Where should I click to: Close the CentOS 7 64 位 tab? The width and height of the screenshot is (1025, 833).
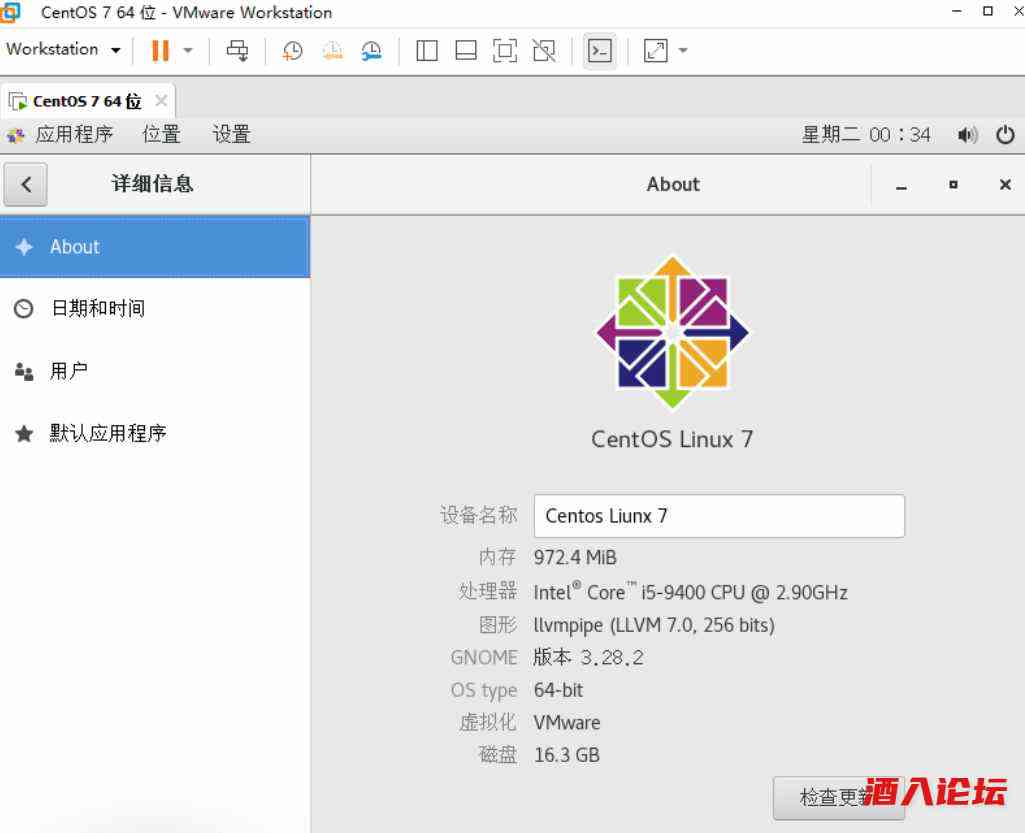161,101
